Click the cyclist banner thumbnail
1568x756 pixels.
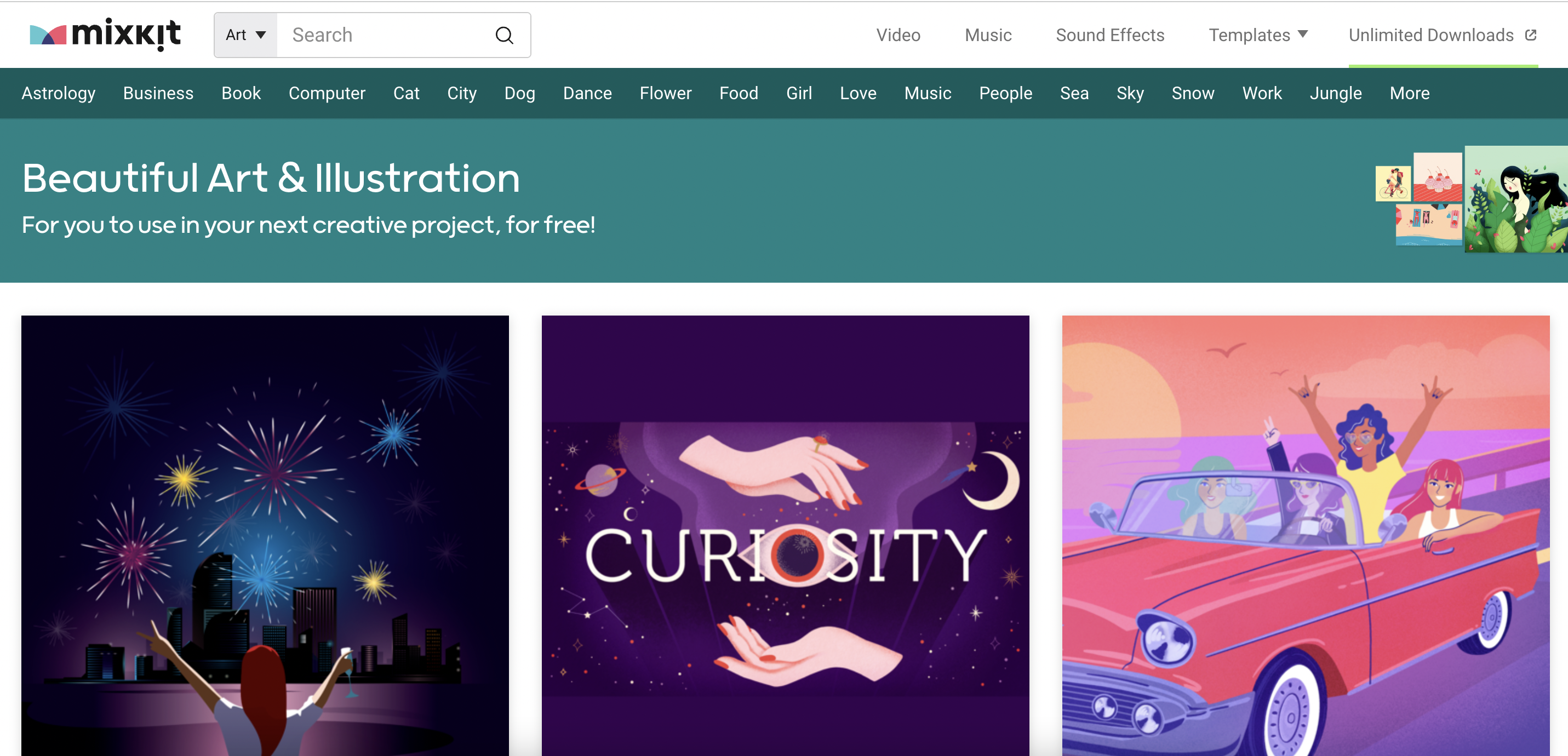coord(1393,183)
